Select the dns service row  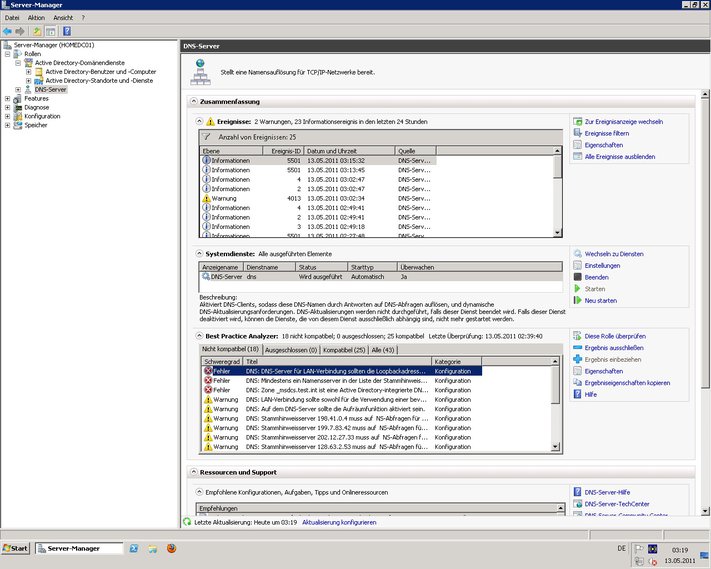coord(380,277)
